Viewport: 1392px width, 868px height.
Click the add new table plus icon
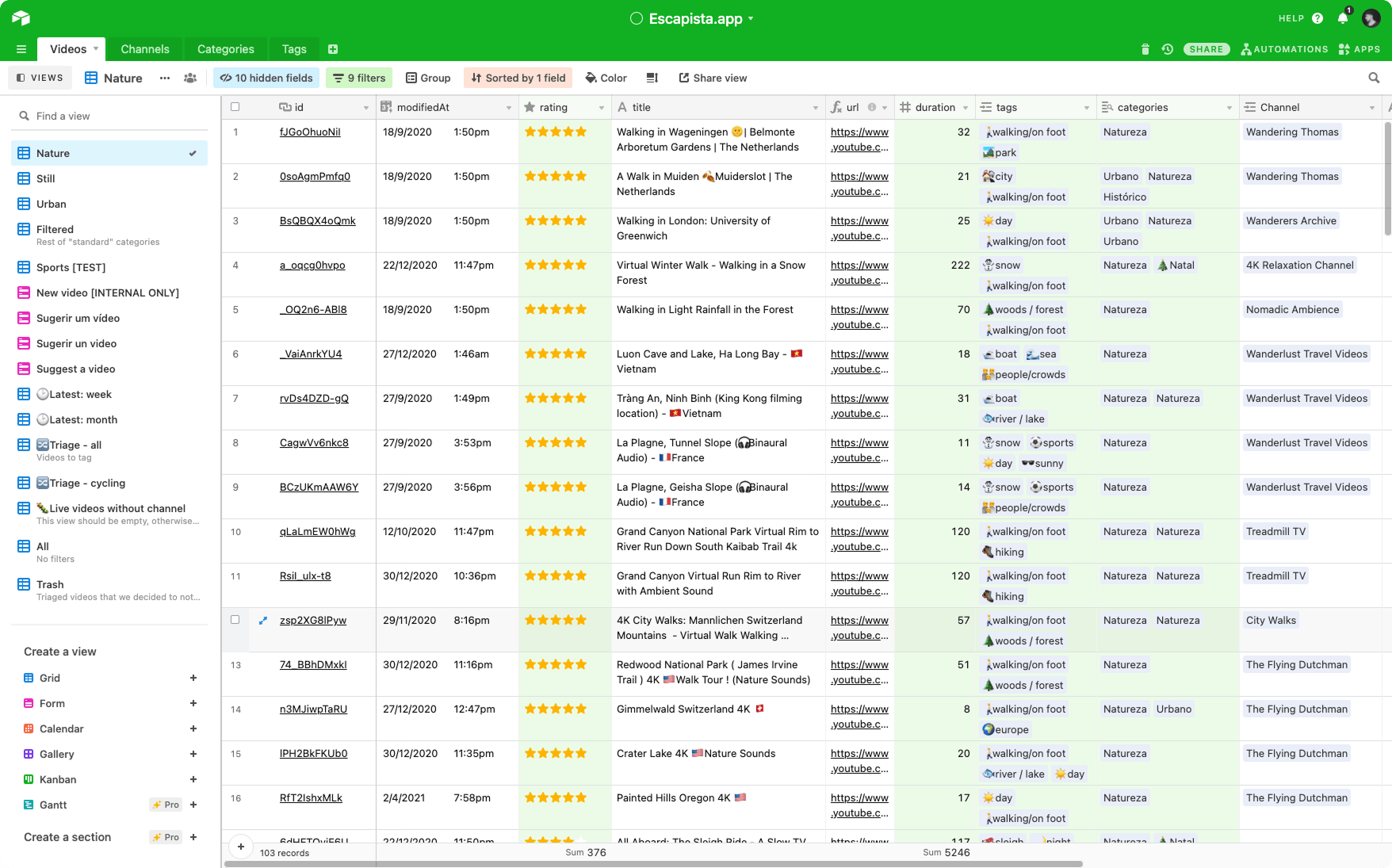click(x=333, y=49)
